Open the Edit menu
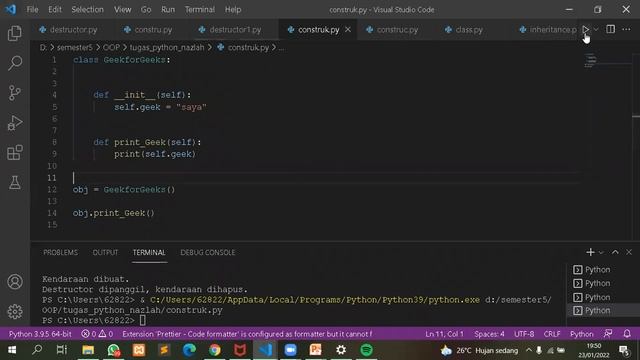The height and width of the screenshot is (360, 640). [x=55, y=9]
